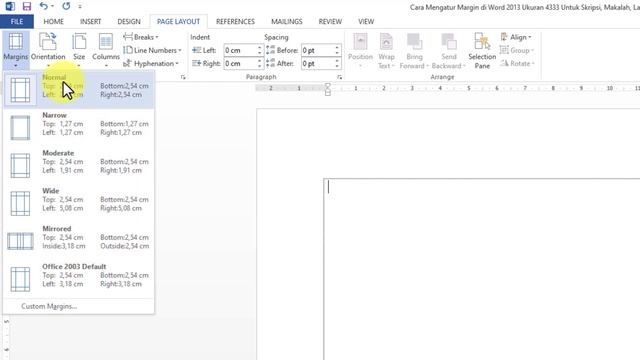Switch to the MAILINGS tab
Image resolution: width=640 pixels, height=360 pixels.
287,22
